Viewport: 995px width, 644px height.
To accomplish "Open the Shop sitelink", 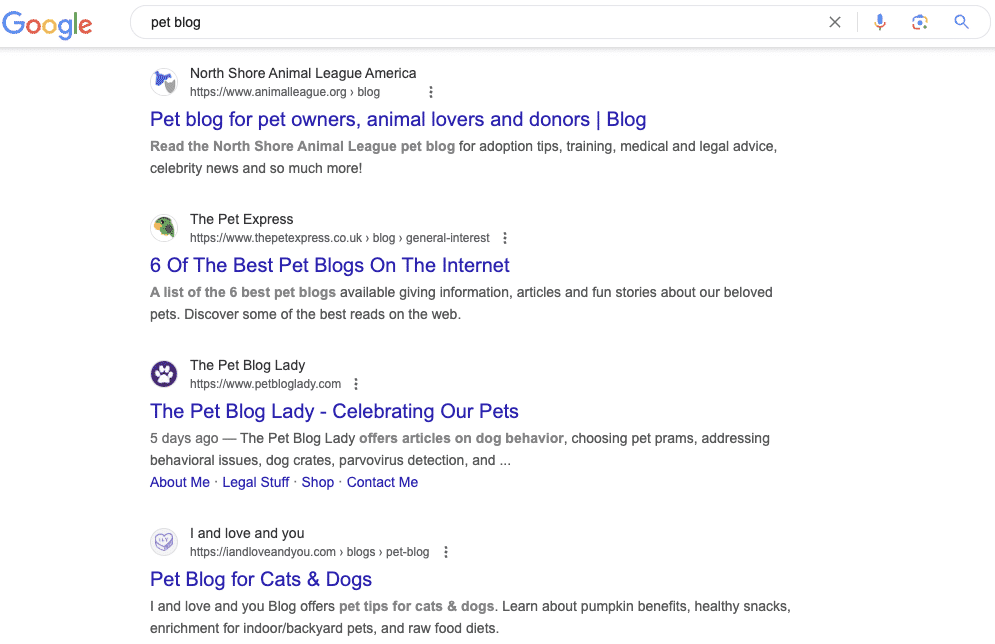I will pyautogui.click(x=318, y=482).
